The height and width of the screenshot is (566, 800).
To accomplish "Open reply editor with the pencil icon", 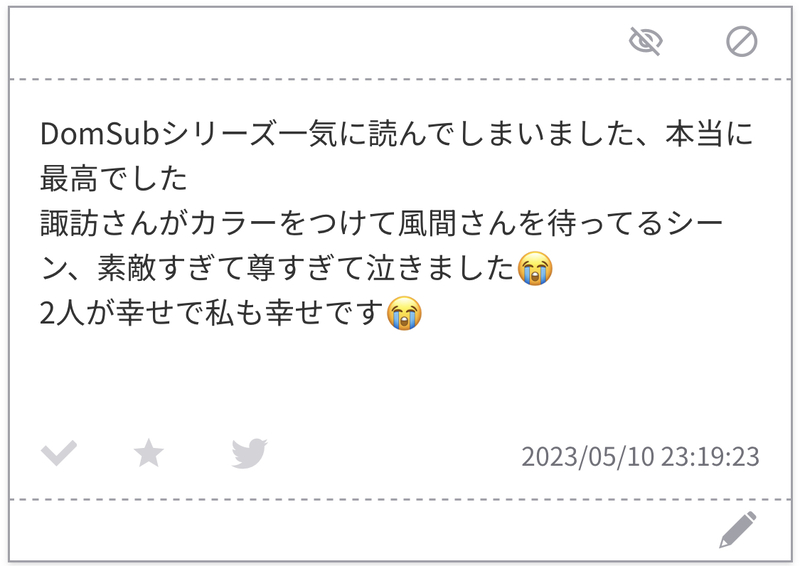I will coord(738,529).
